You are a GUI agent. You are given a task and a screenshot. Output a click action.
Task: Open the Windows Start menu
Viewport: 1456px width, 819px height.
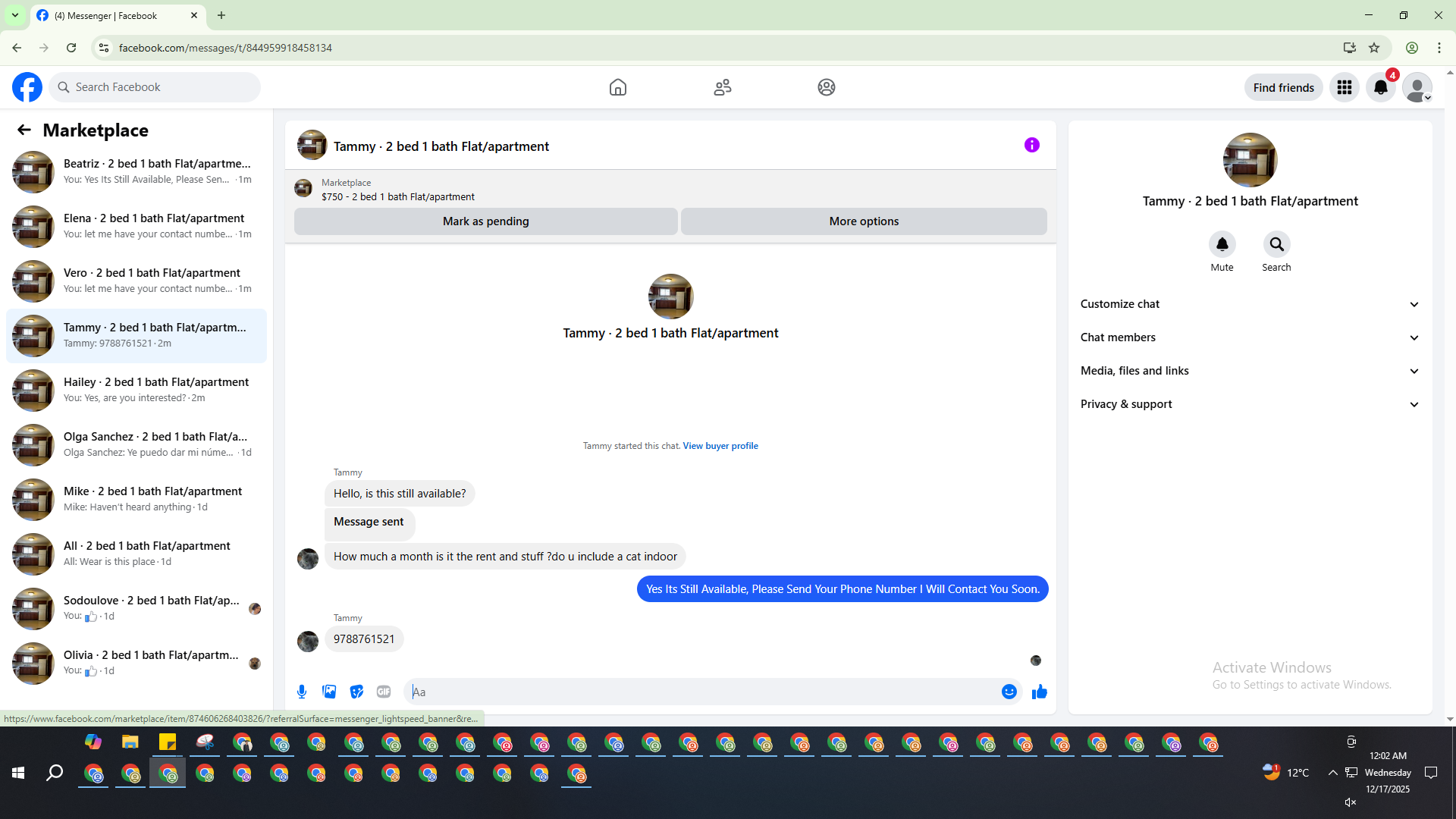coord(18,773)
